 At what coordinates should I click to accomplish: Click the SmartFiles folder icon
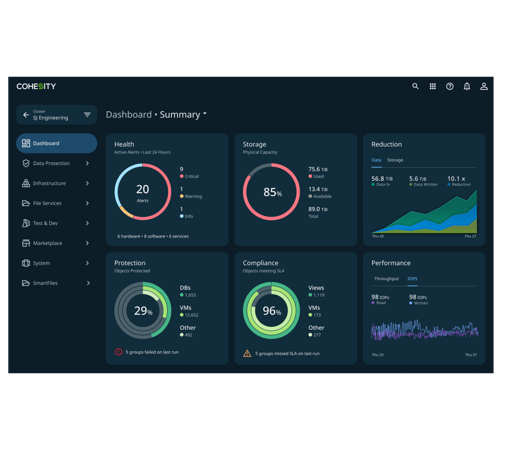point(26,283)
